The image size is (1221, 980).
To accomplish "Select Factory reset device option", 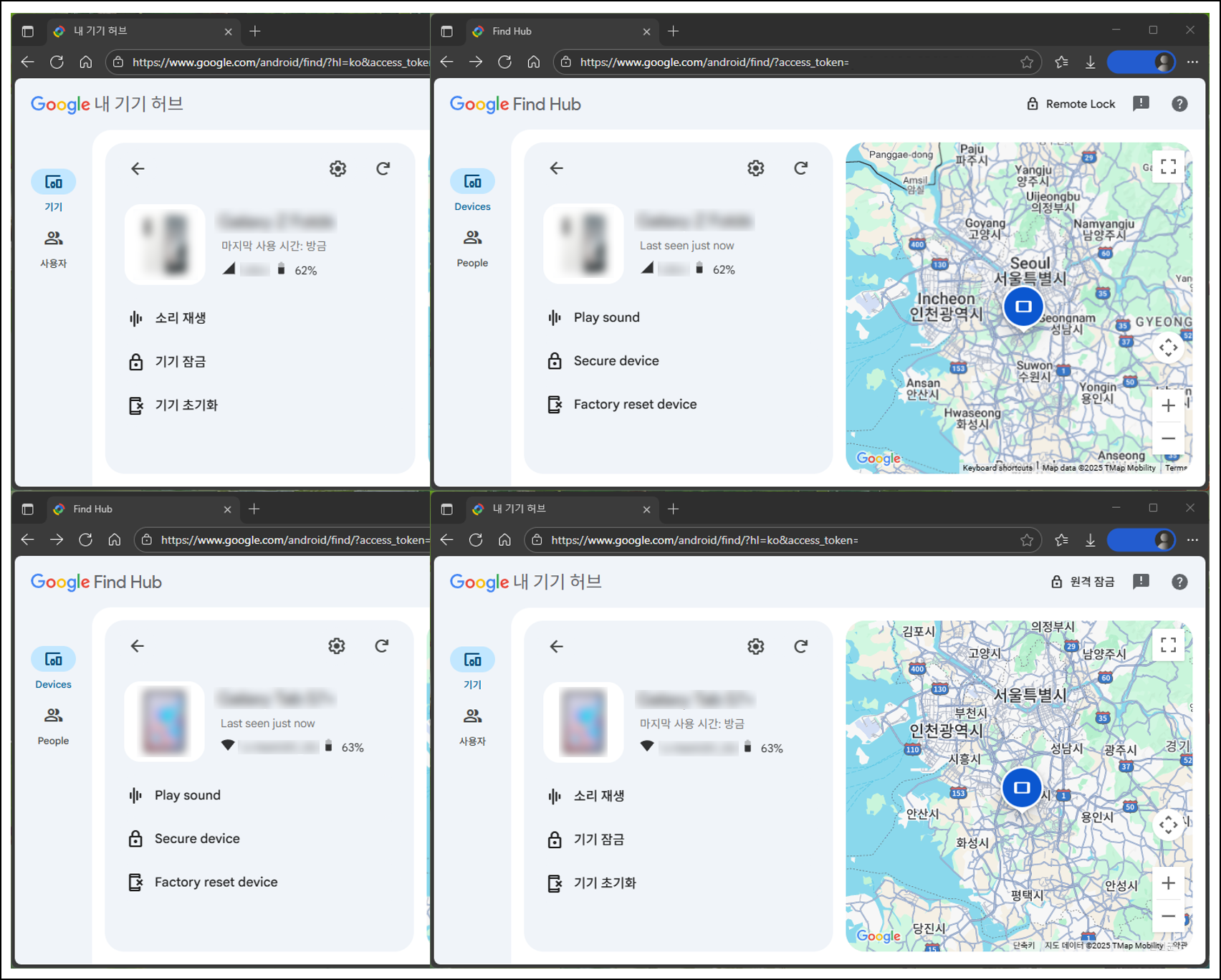I will (633, 403).
